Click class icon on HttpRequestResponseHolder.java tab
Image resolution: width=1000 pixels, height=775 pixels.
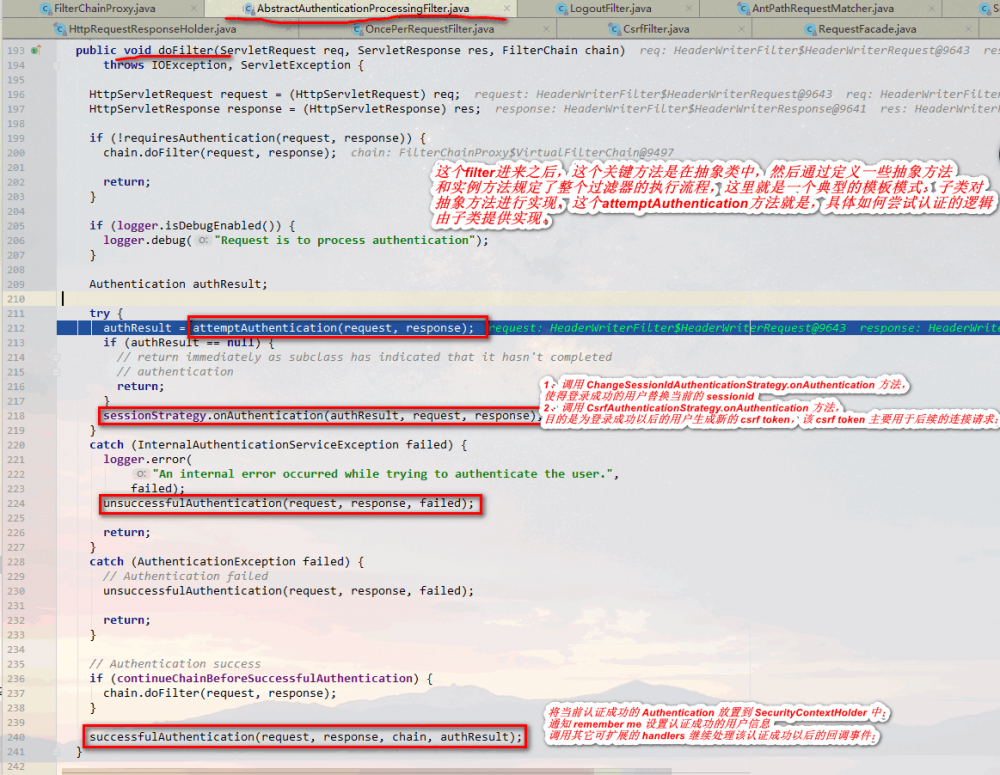tap(60, 29)
